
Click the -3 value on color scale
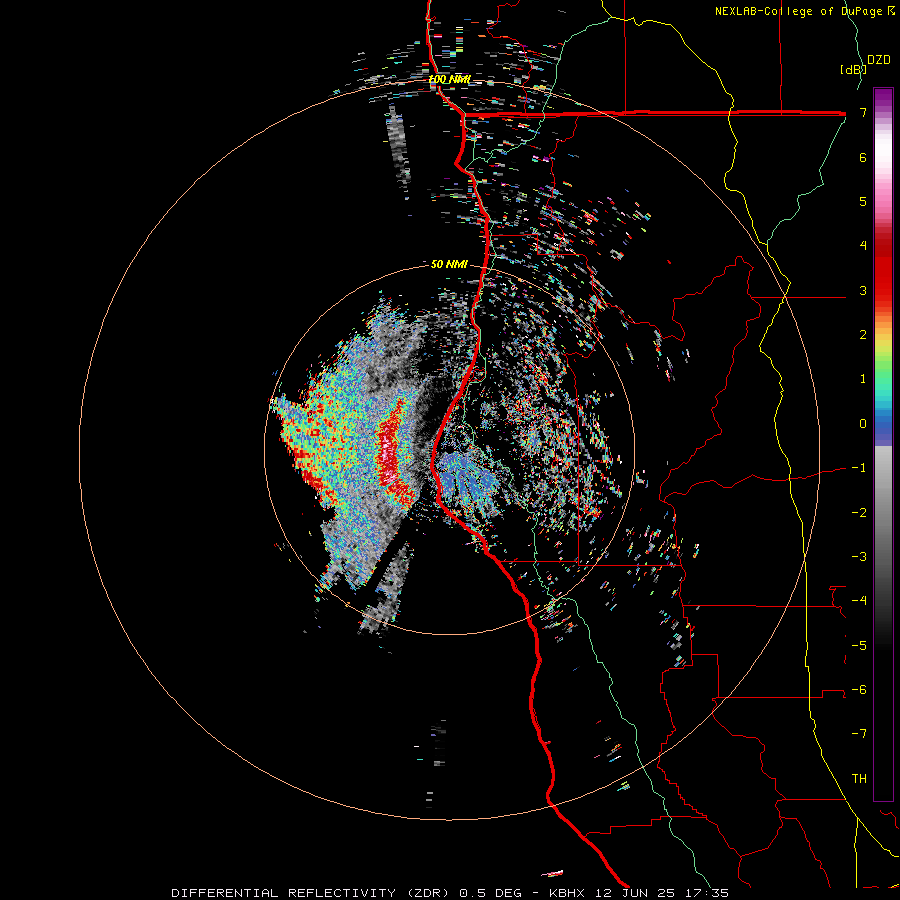coord(859,556)
